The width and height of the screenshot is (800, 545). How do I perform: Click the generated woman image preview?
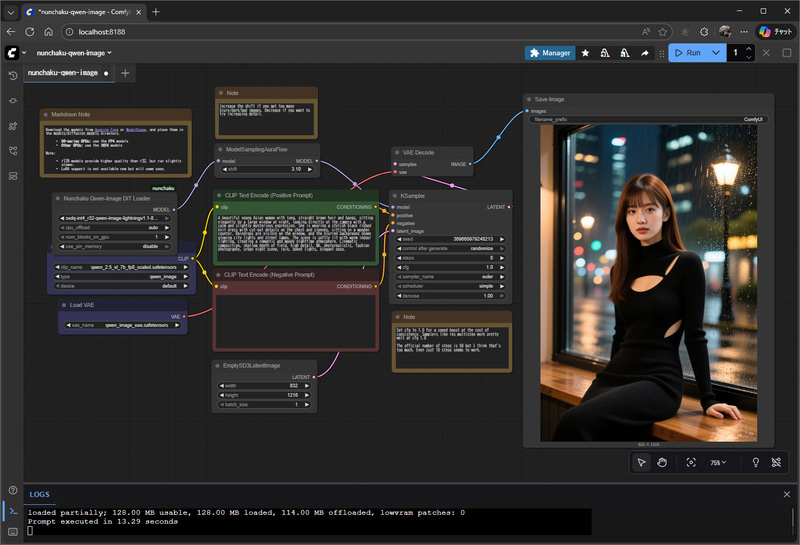pyautogui.click(x=647, y=282)
